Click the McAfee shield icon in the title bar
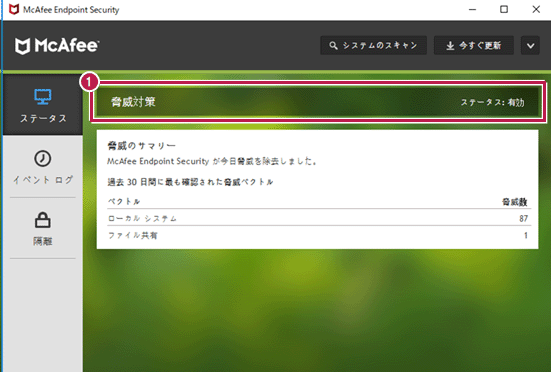This screenshot has width=551, height=372. tap(13, 9)
